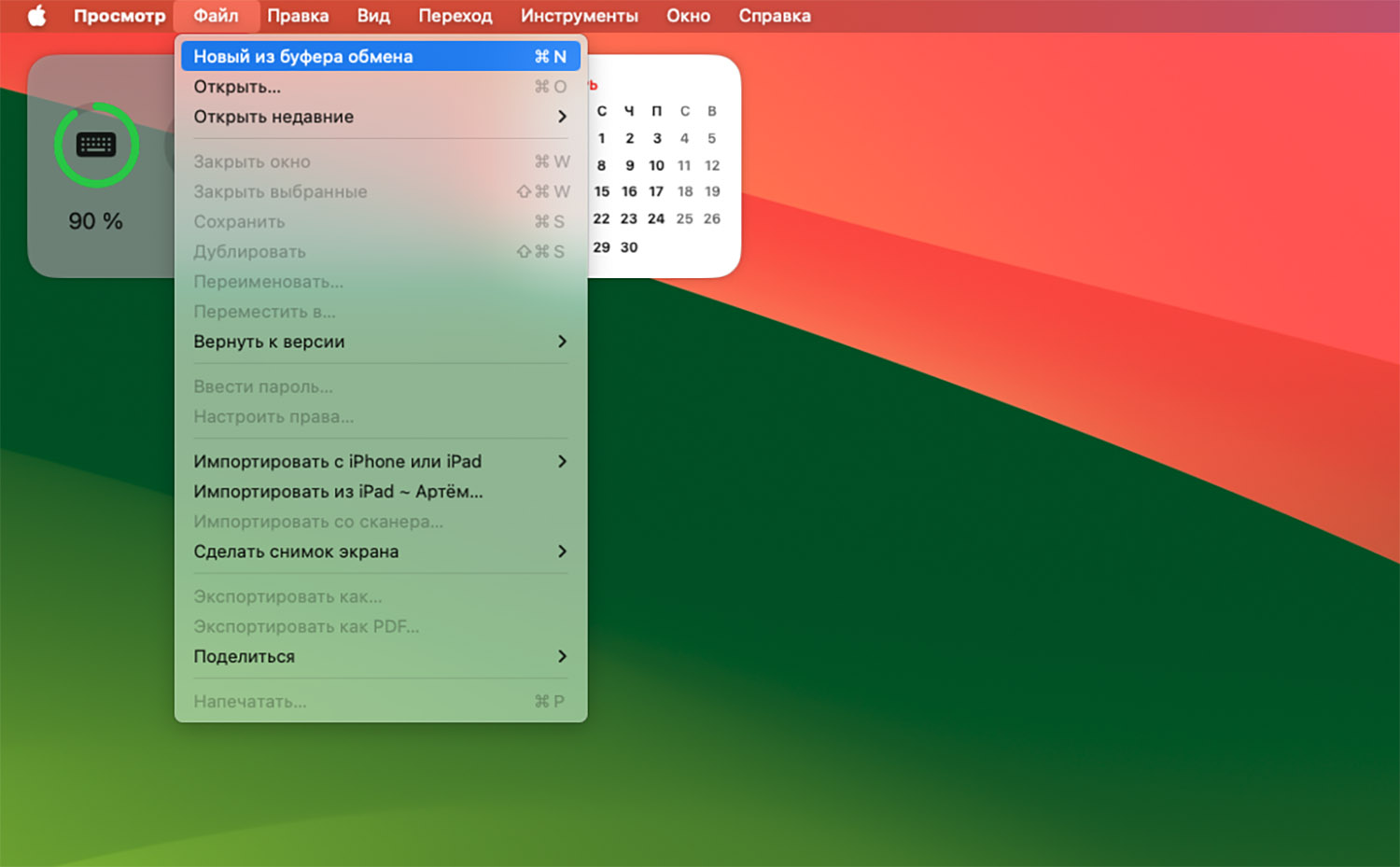The height and width of the screenshot is (867, 1400).
Task: Expand the Поделиться submenu
Action: coord(381,656)
